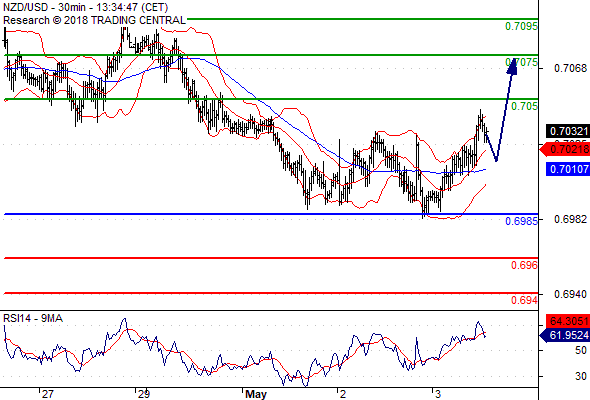The width and height of the screenshot is (590, 400).
Task: Click the red 0.70218 price tag
Action: [565, 149]
